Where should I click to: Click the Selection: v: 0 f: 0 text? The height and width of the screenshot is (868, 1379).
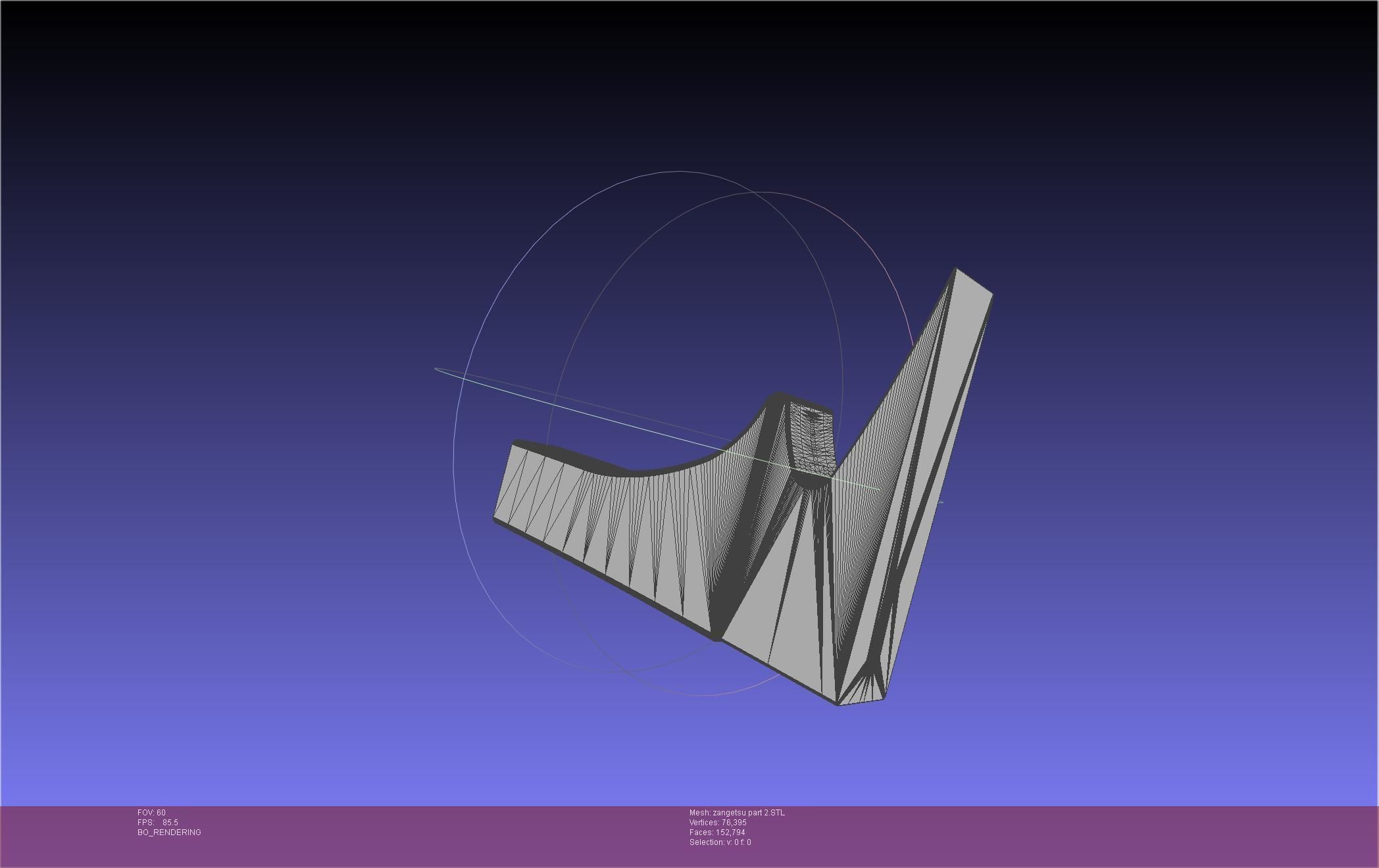(x=720, y=842)
